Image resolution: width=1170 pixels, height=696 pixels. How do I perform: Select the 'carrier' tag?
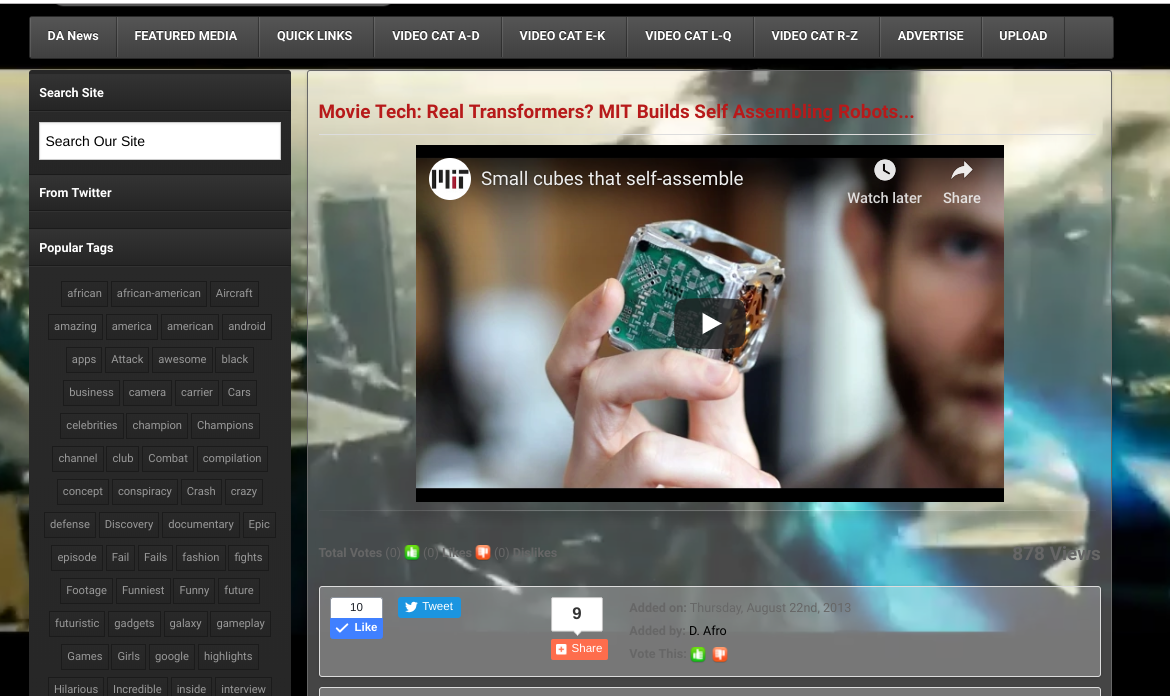pyautogui.click(x=197, y=392)
